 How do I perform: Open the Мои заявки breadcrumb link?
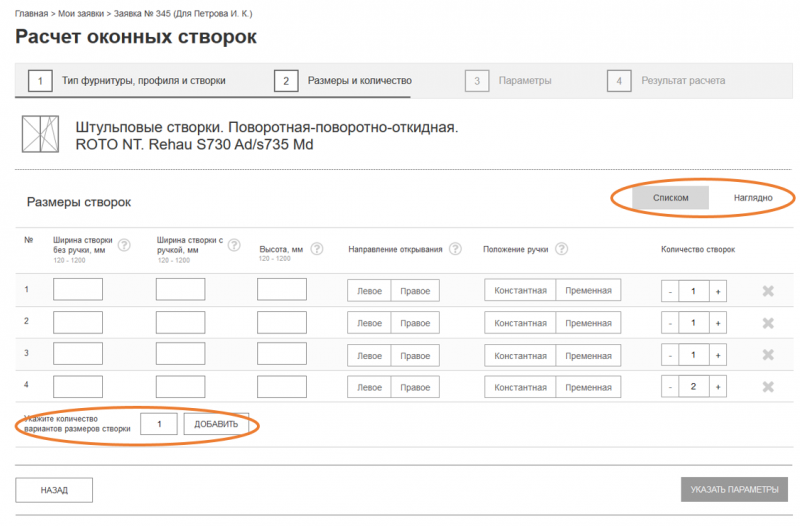(81, 14)
